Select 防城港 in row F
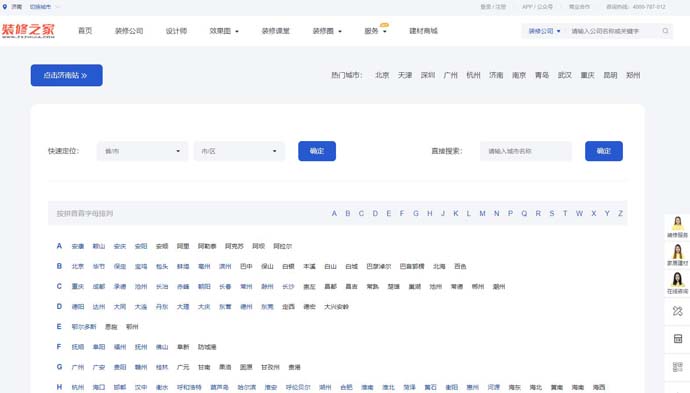This screenshot has width=690, height=393. (x=207, y=347)
